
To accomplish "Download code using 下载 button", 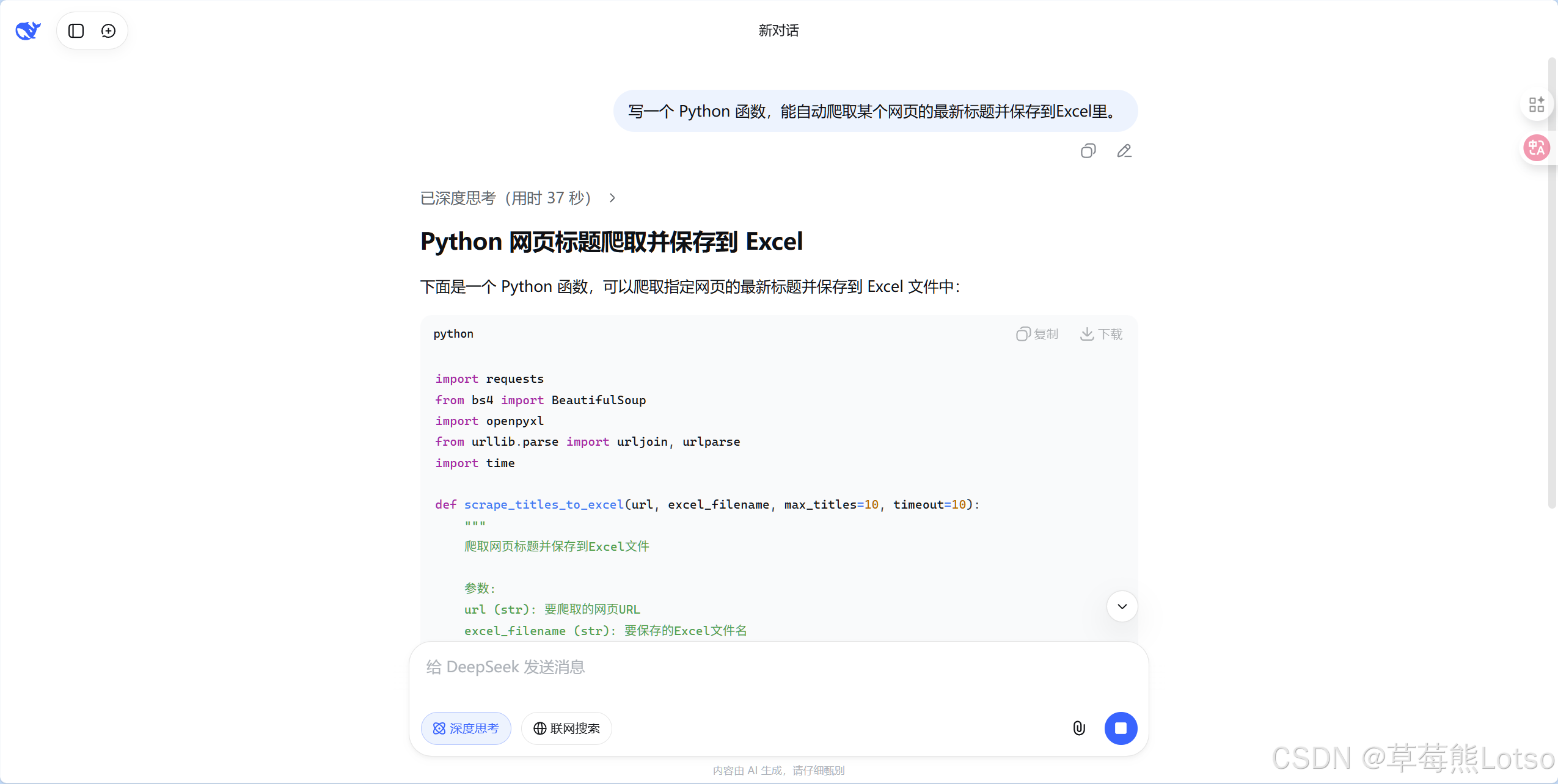I will pos(1101,334).
